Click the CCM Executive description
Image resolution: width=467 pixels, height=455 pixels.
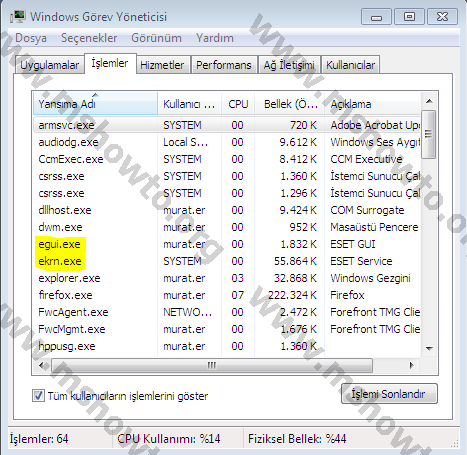tap(366, 159)
